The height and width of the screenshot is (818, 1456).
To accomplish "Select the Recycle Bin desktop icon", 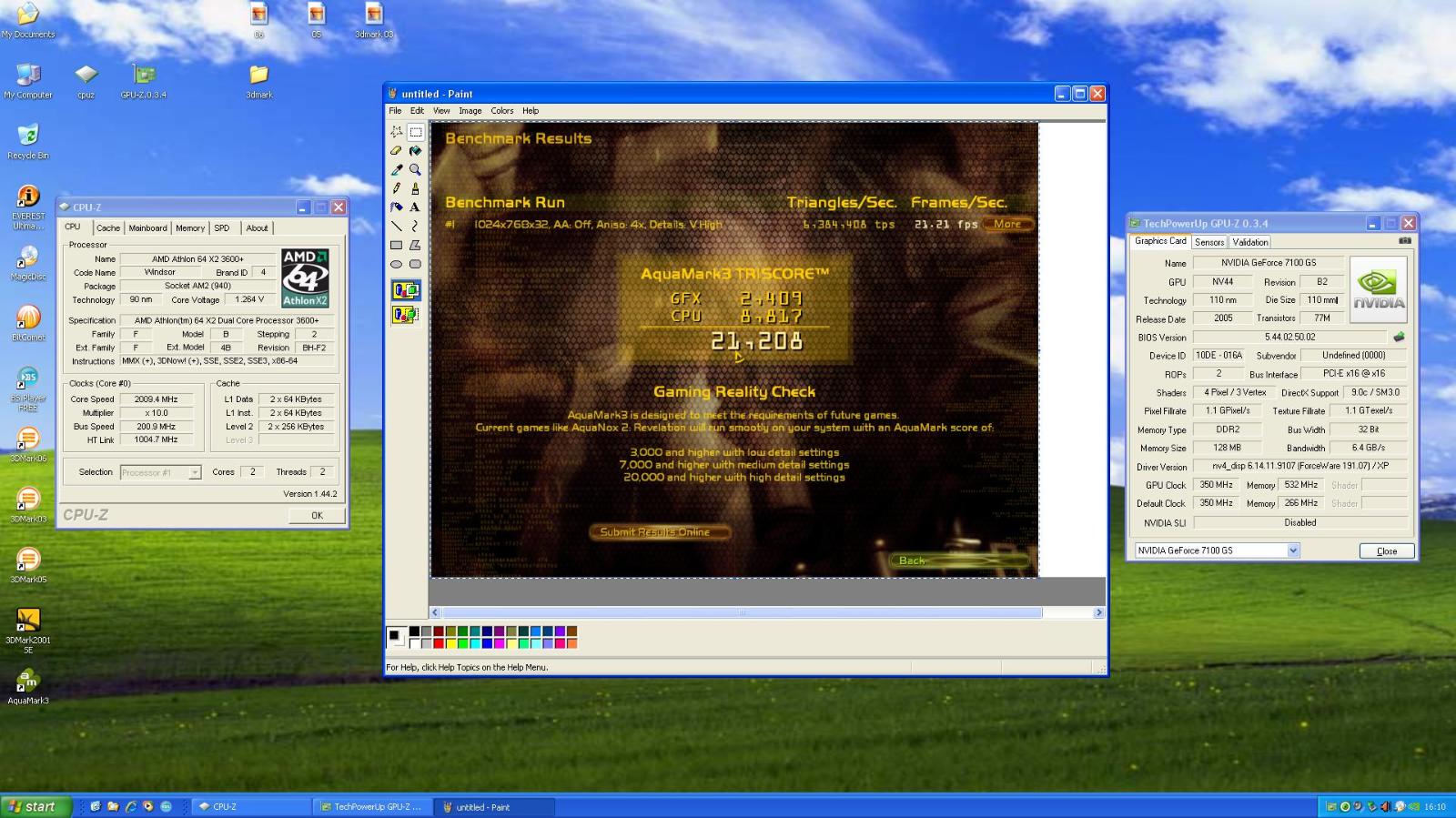I will (x=28, y=141).
